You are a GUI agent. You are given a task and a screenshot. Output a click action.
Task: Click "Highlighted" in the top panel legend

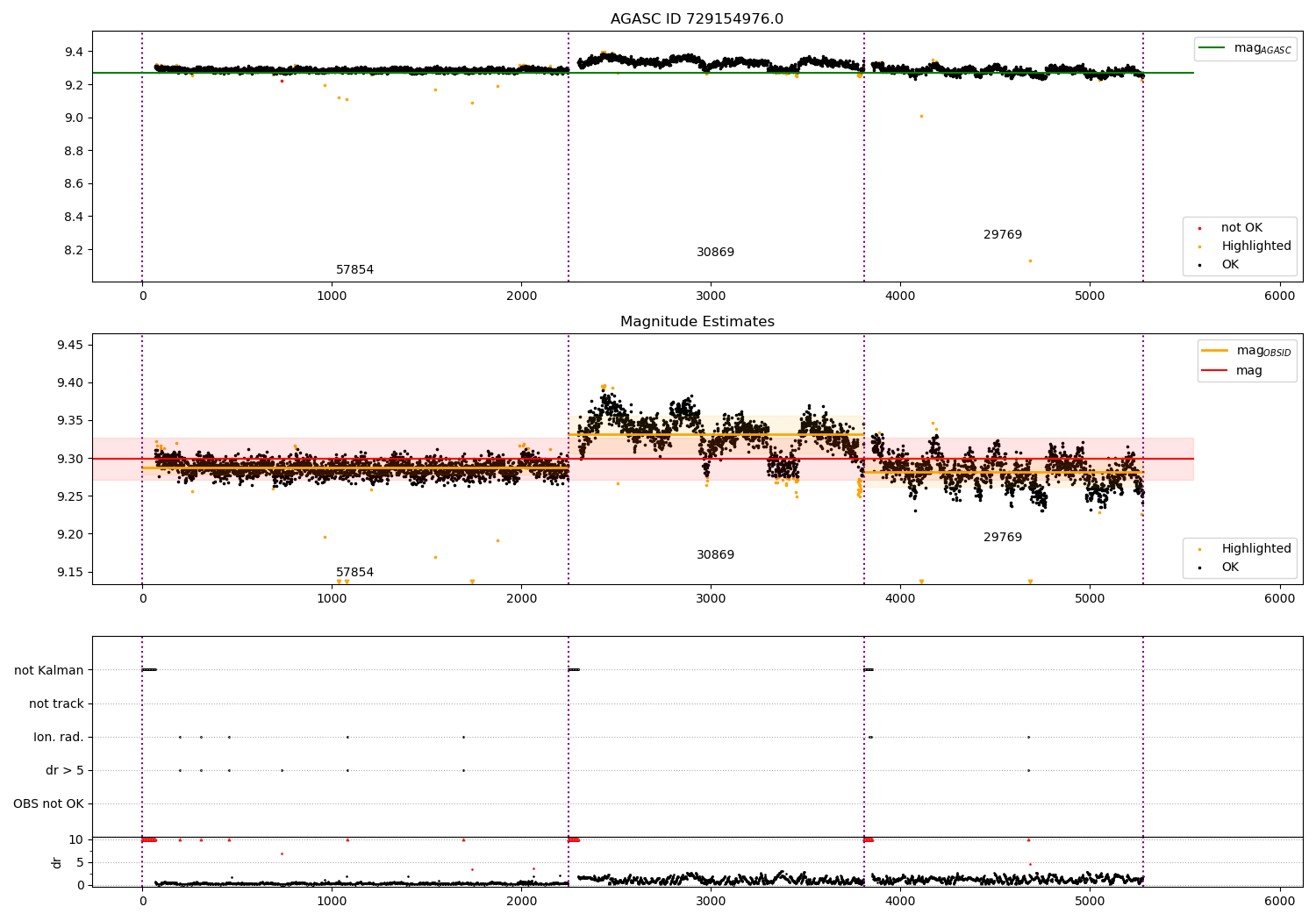pyautogui.click(x=1256, y=246)
